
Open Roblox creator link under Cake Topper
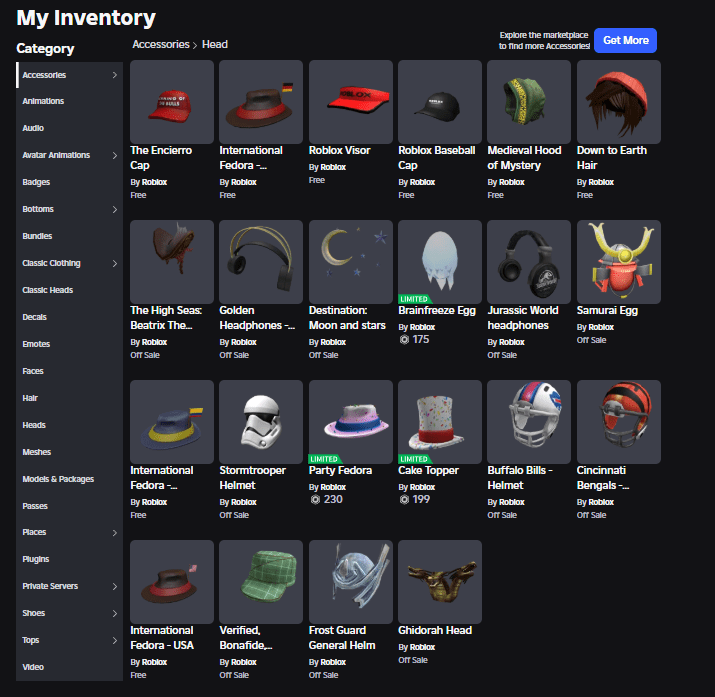click(x=422, y=487)
